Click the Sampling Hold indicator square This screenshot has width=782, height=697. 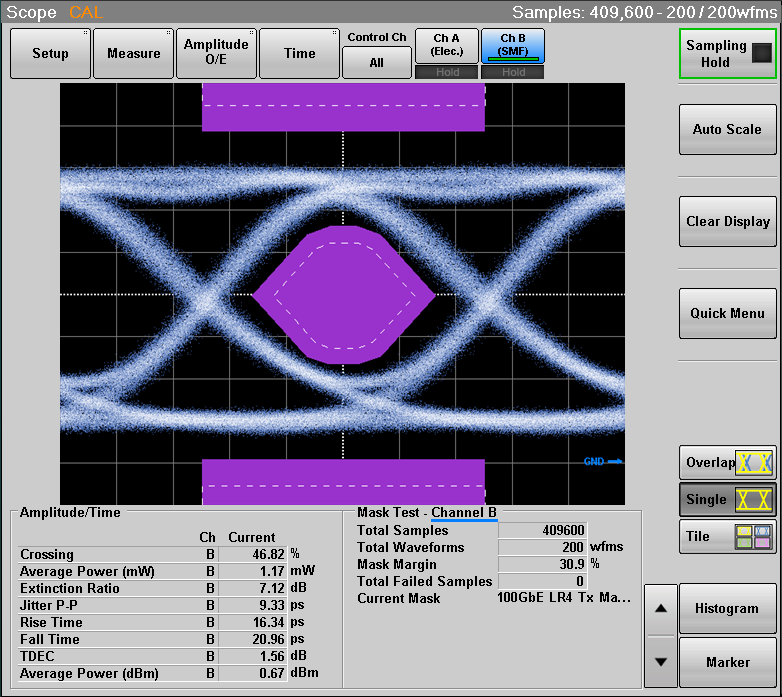(x=762, y=54)
